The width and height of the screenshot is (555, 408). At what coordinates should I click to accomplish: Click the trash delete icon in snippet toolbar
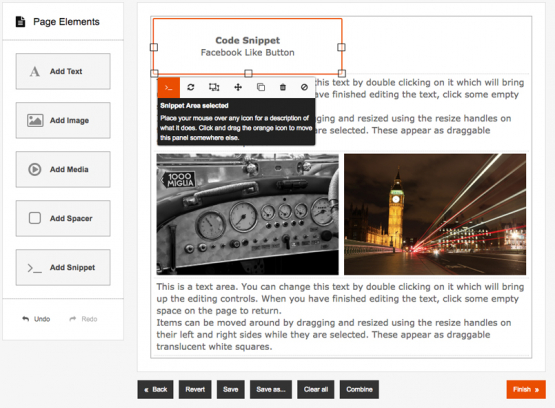(283, 87)
